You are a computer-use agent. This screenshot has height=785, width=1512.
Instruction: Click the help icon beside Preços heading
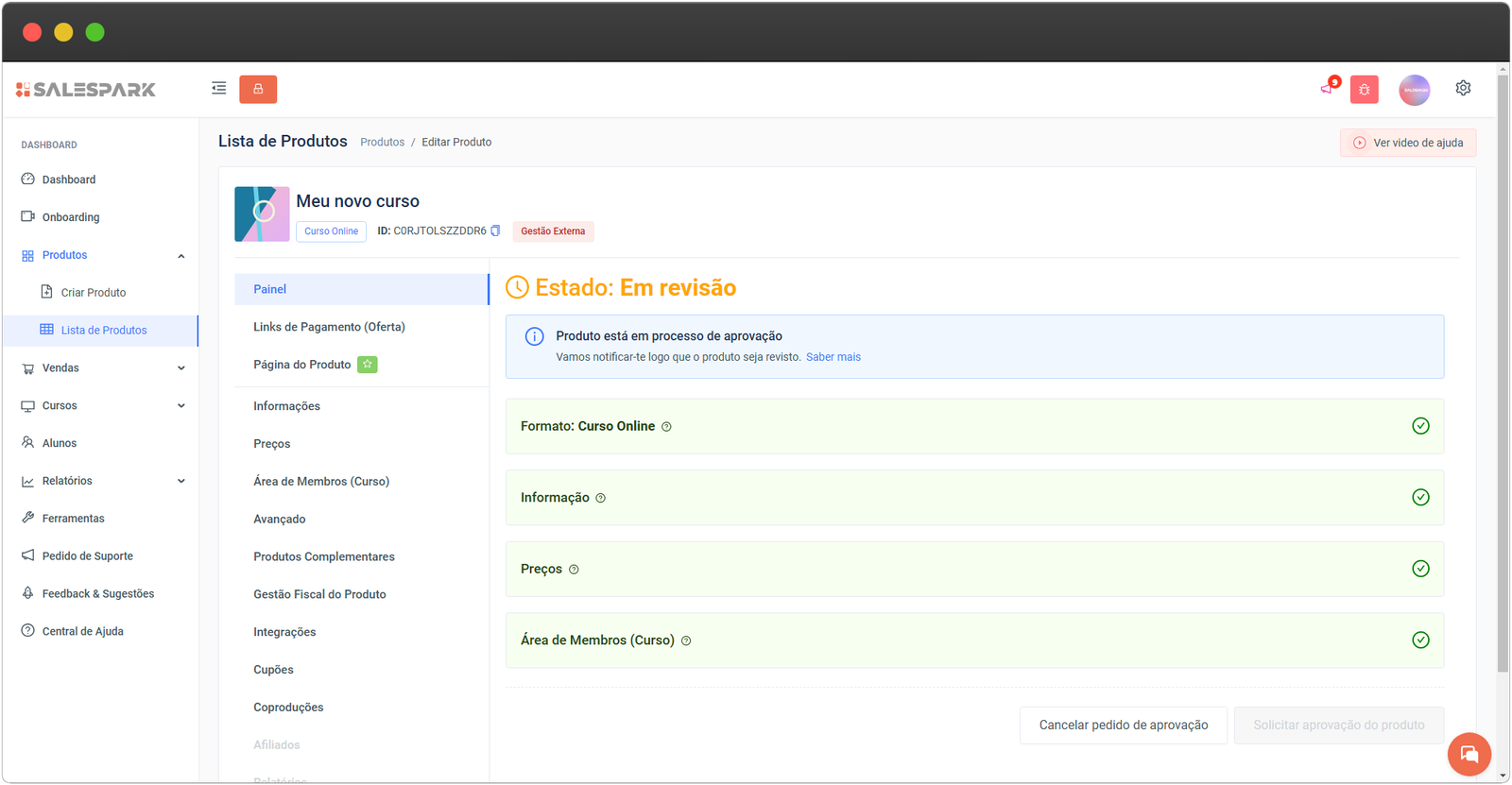[x=574, y=570]
